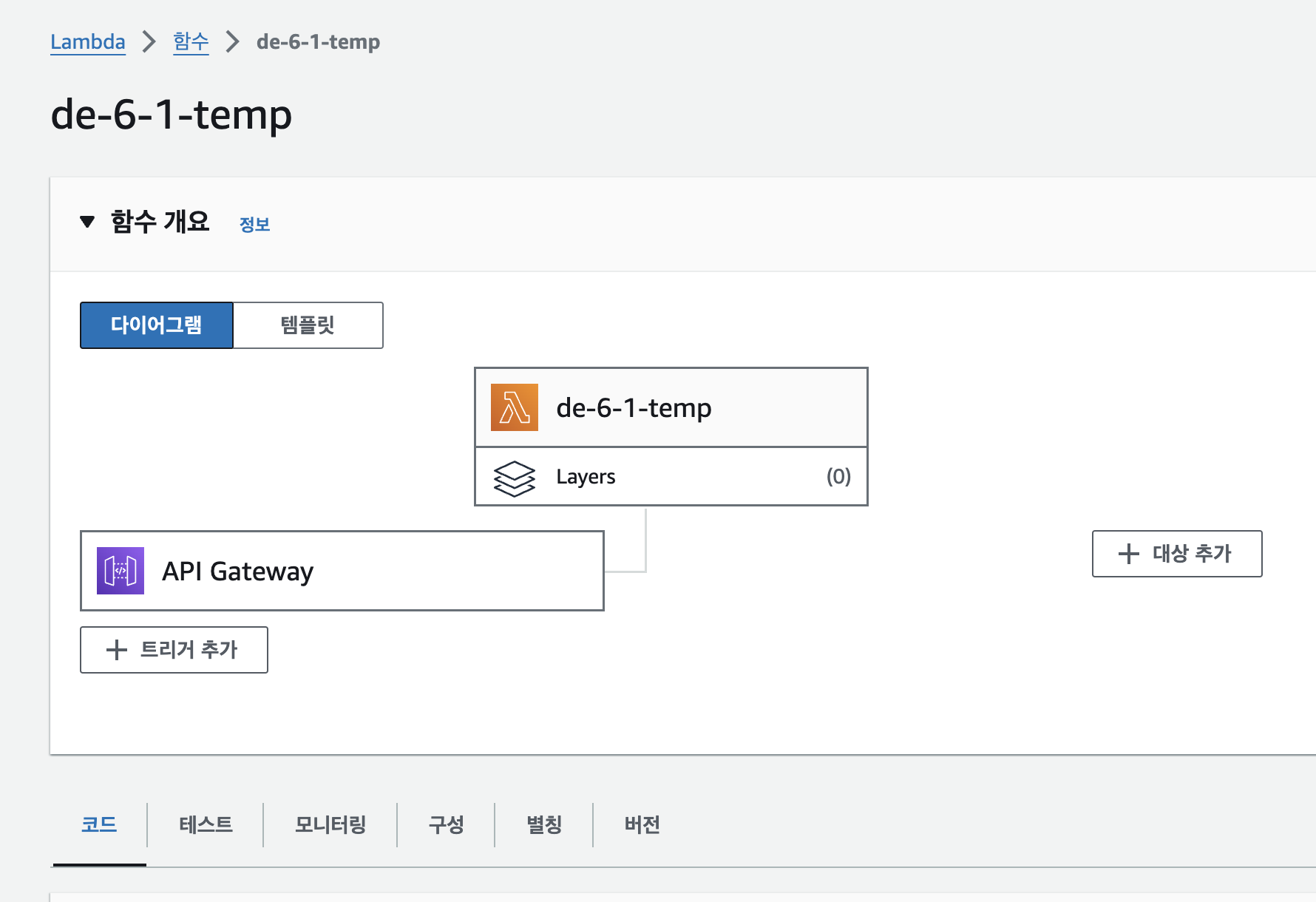This screenshot has height=902, width=1316.
Task: Open the 테스트 tab
Action: [206, 824]
